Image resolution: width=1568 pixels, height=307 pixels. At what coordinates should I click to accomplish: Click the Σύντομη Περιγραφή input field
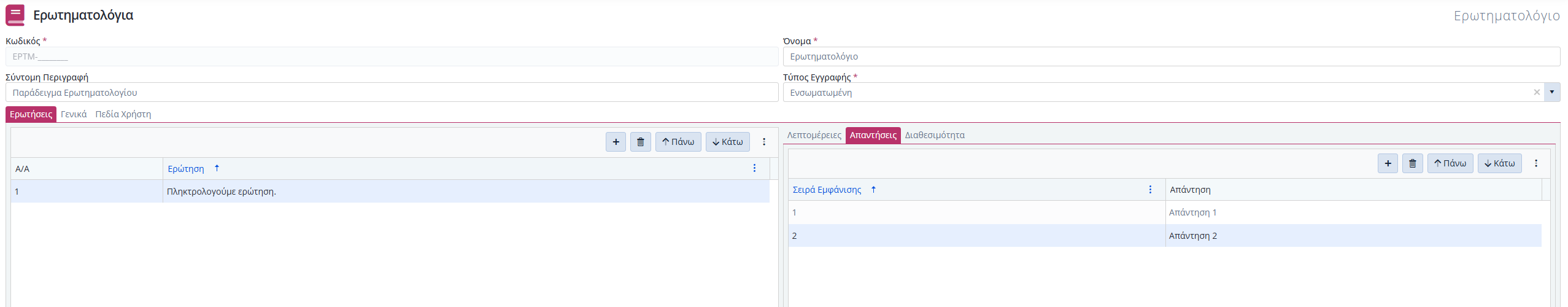point(392,93)
